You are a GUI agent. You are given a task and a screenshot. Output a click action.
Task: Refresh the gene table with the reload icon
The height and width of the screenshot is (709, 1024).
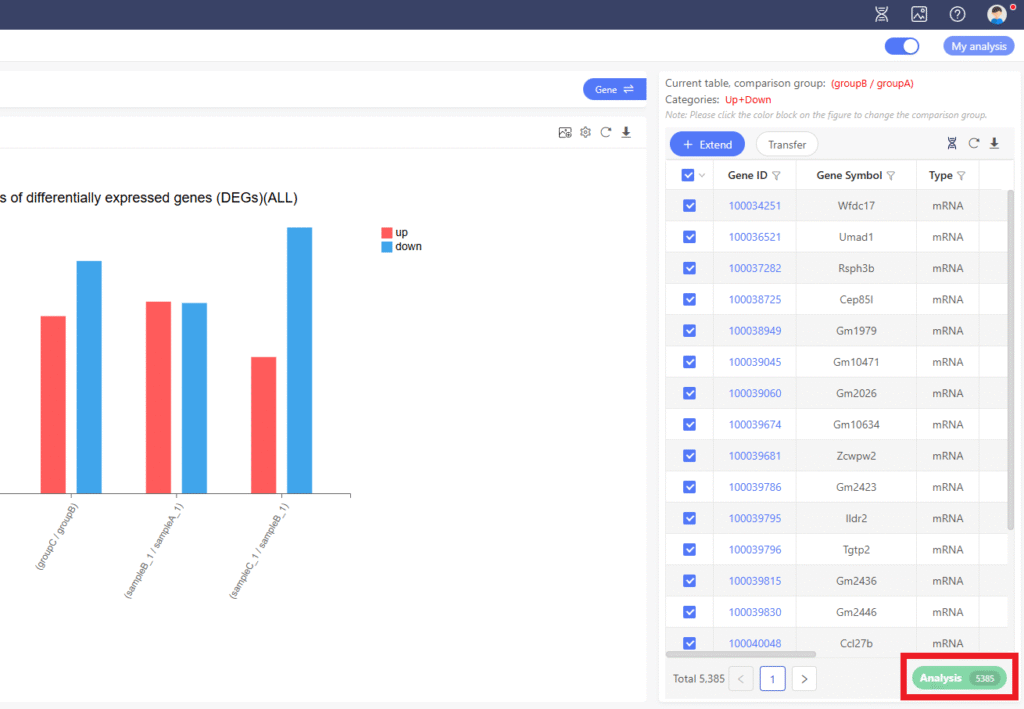tap(974, 144)
